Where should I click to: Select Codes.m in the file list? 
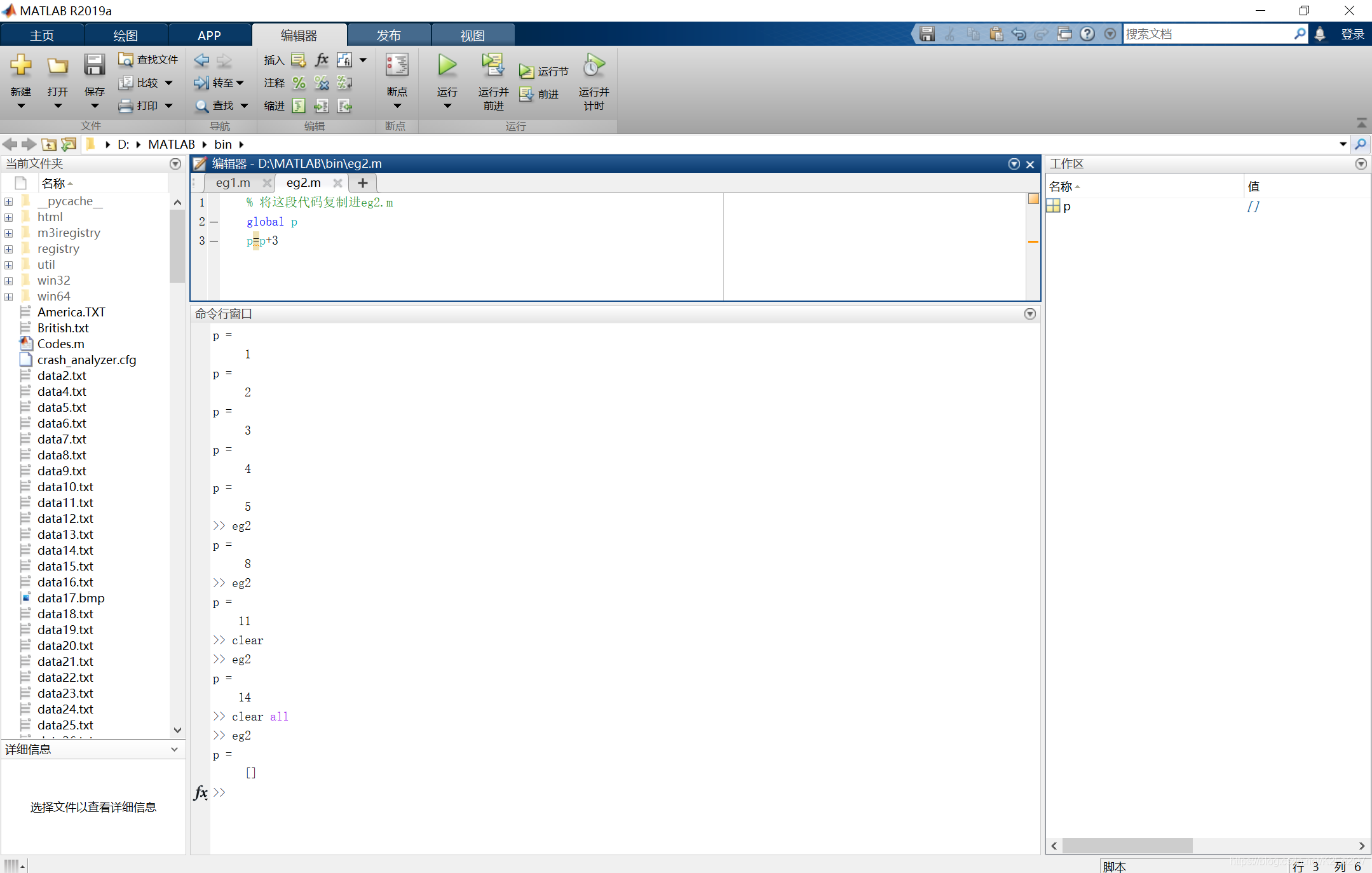(x=60, y=344)
